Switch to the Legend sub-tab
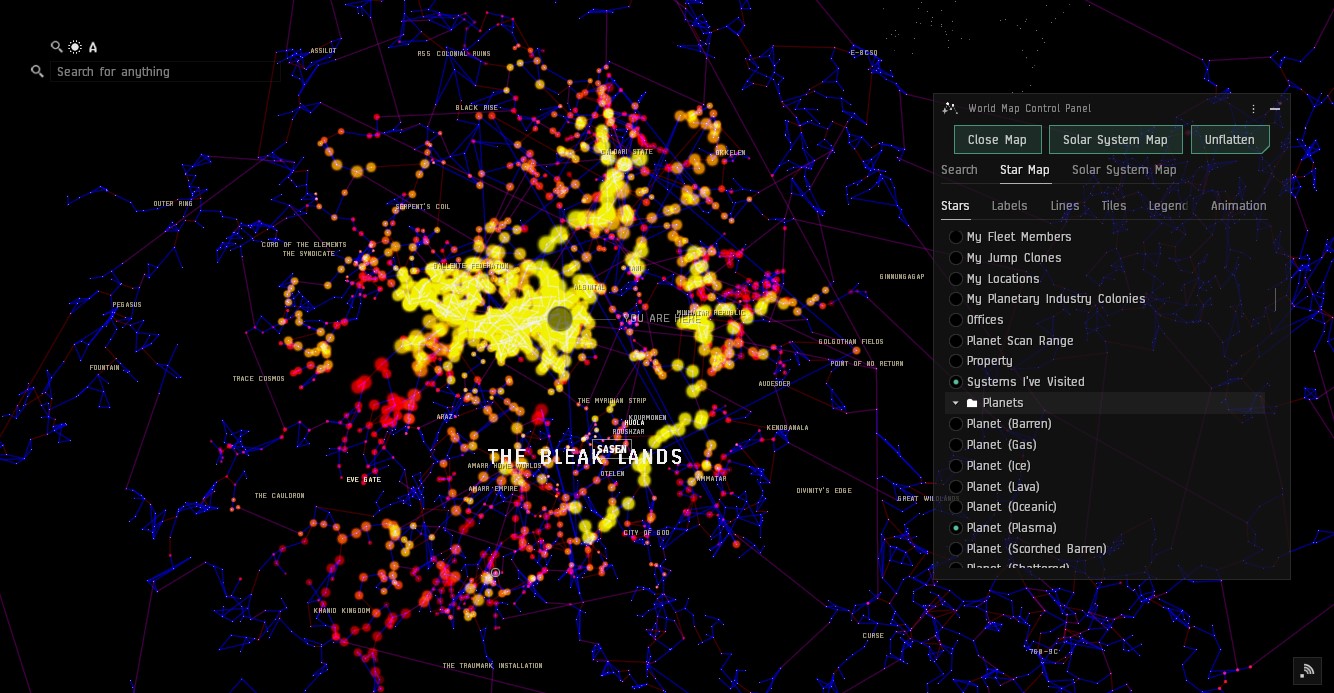Screen dimensions: 1334x693 coord(1169,206)
